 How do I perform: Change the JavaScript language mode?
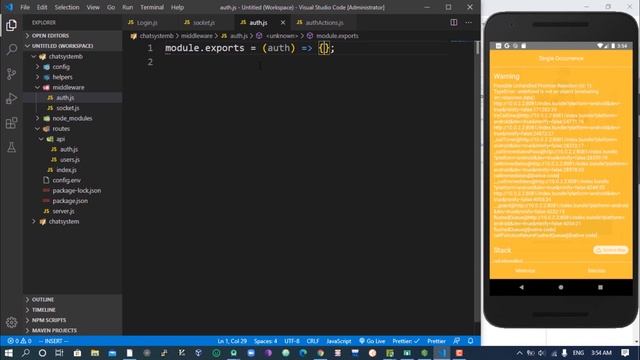click(x=338, y=341)
